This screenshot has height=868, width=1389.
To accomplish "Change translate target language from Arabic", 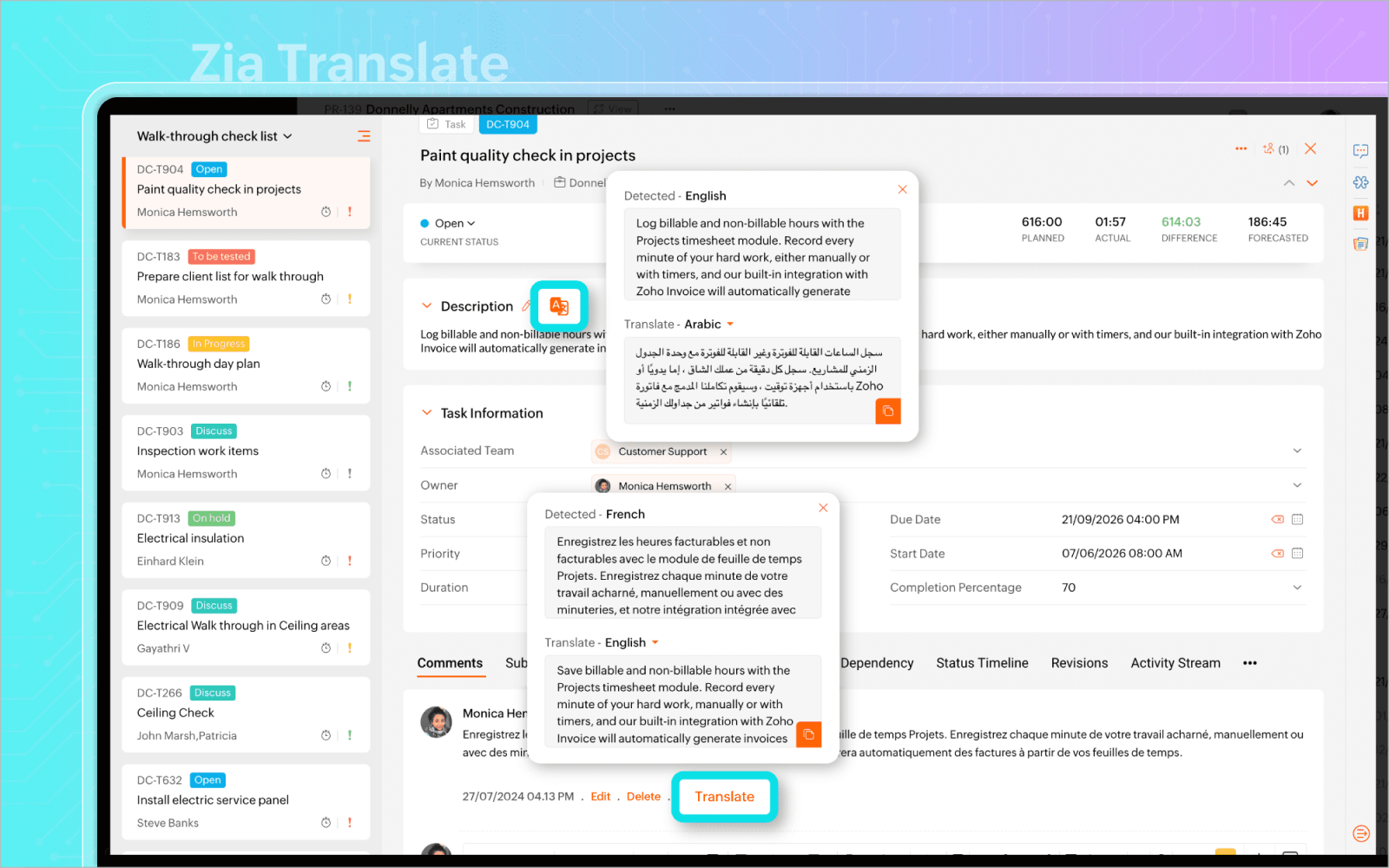I will pyautogui.click(x=709, y=324).
